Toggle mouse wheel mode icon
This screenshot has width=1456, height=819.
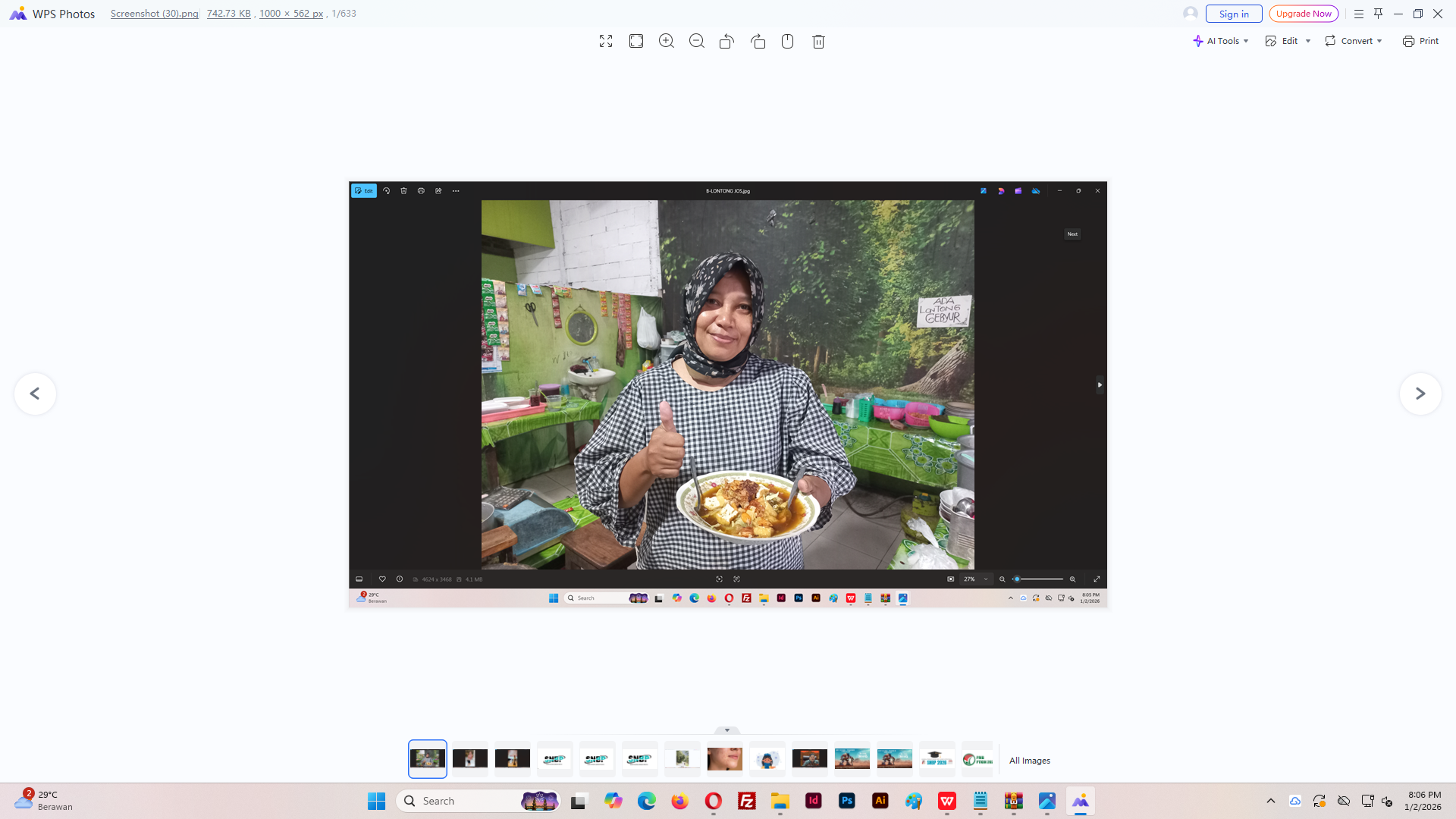pyautogui.click(x=788, y=42)
